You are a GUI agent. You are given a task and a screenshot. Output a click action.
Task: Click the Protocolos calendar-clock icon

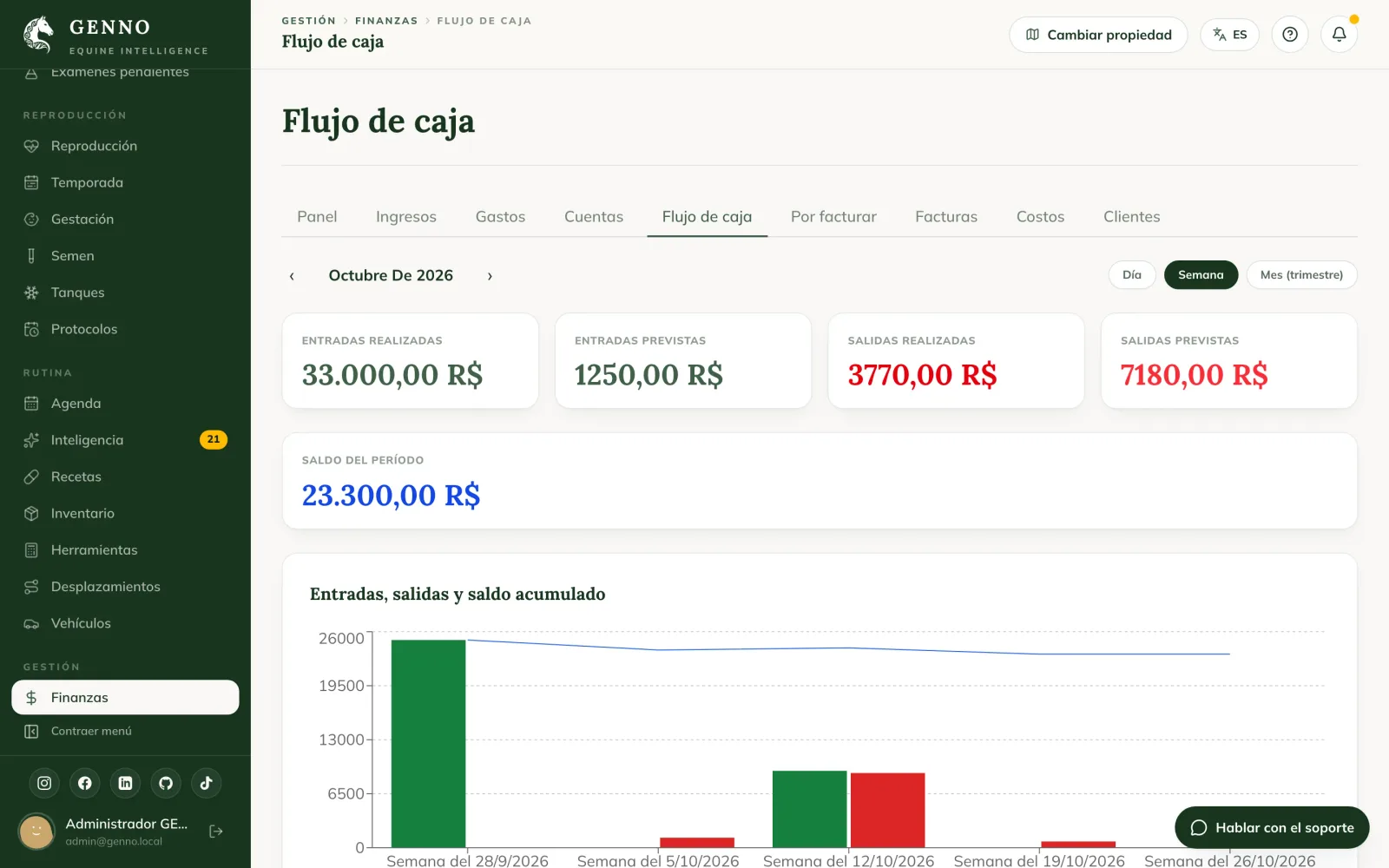point(31,330)
